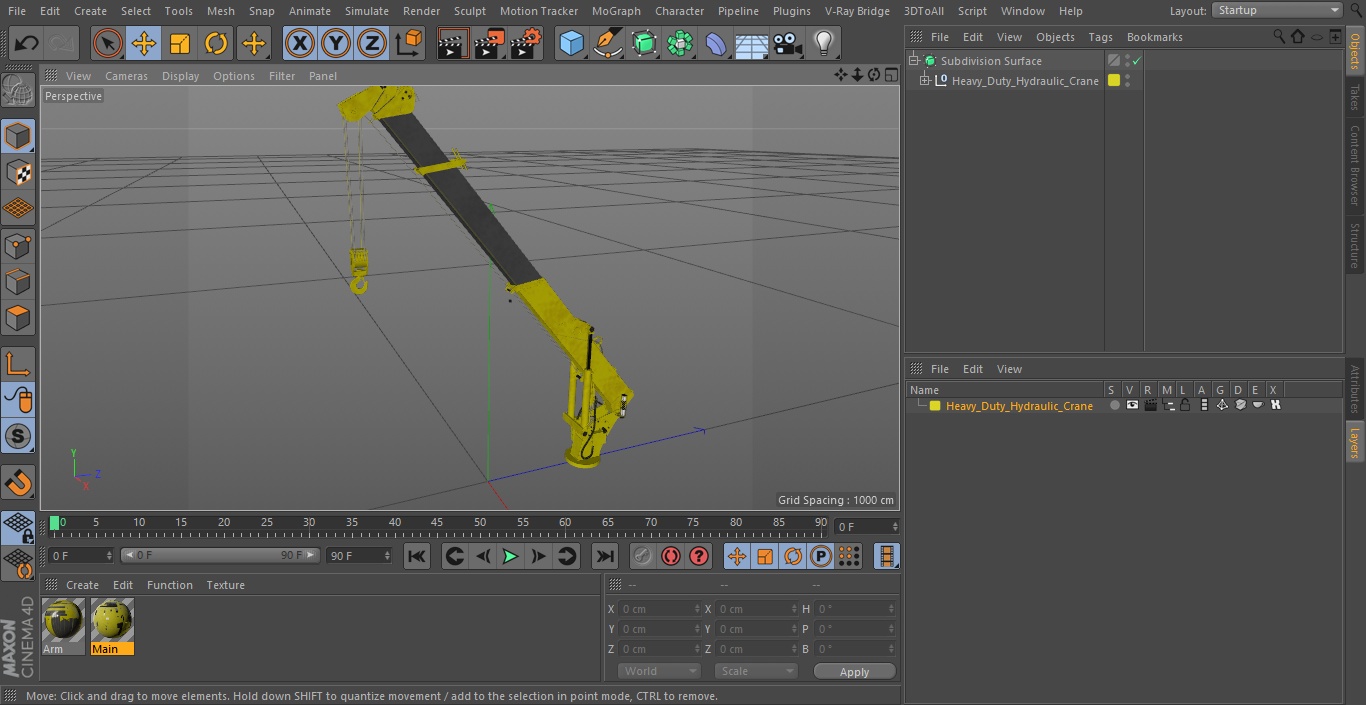Select the Scale tool
The image size is (1366, 705).
click(180, 43)
